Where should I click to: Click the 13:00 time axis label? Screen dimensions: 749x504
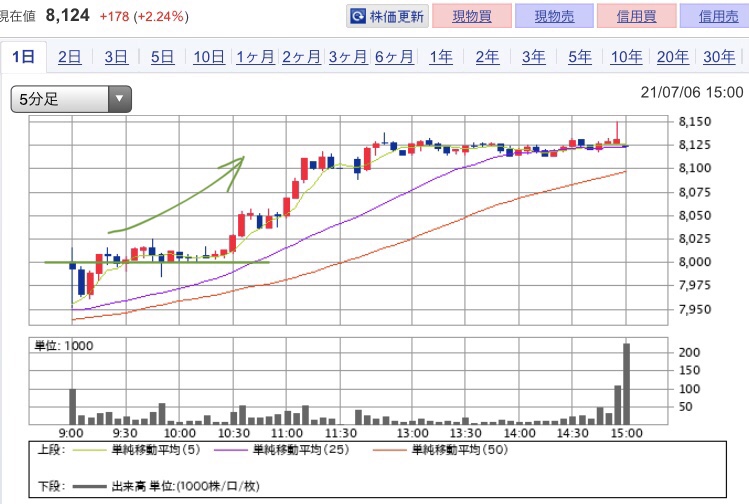(413, 433)
